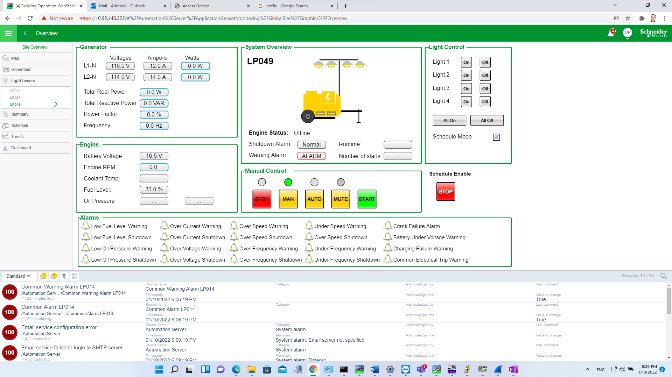Turn Light 4 Off

pos(485,102)
